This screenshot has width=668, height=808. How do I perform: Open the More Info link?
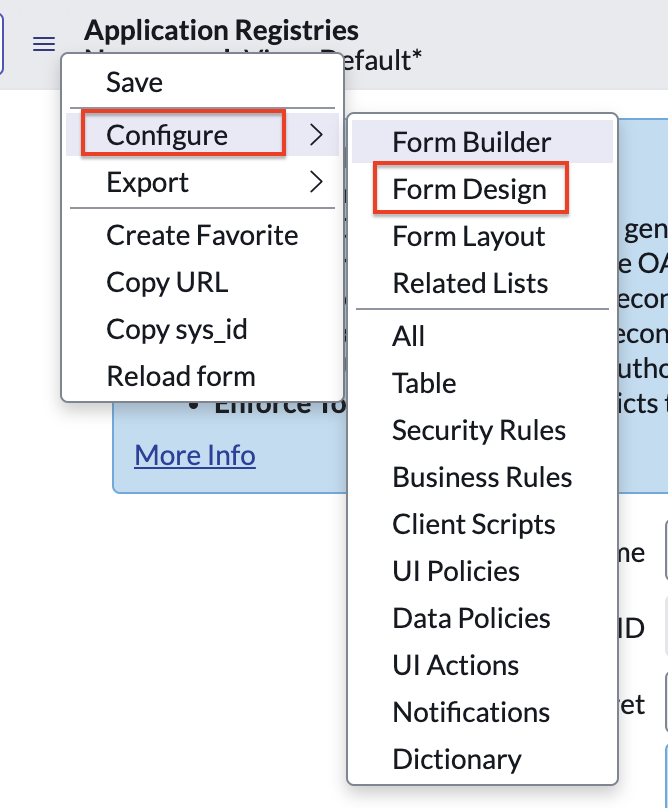(x=194, y=455)
